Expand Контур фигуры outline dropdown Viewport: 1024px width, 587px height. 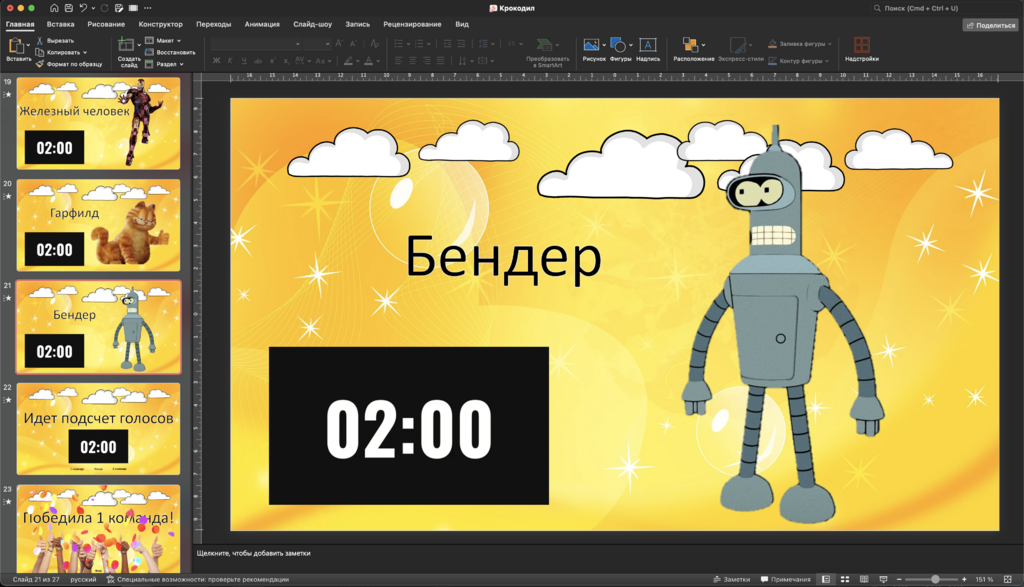pyautogui.click(x=827, y=61)
